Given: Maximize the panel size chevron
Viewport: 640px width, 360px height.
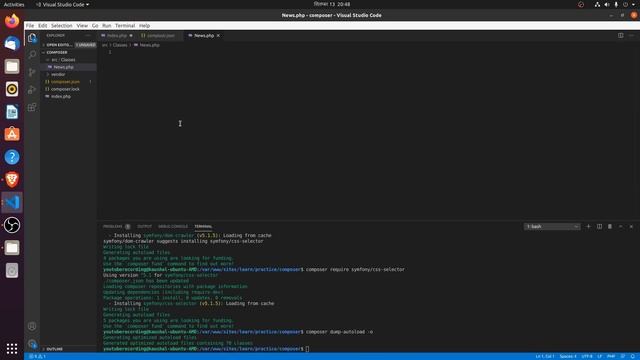Looking at the screenshot, I should tap(620, 226).
